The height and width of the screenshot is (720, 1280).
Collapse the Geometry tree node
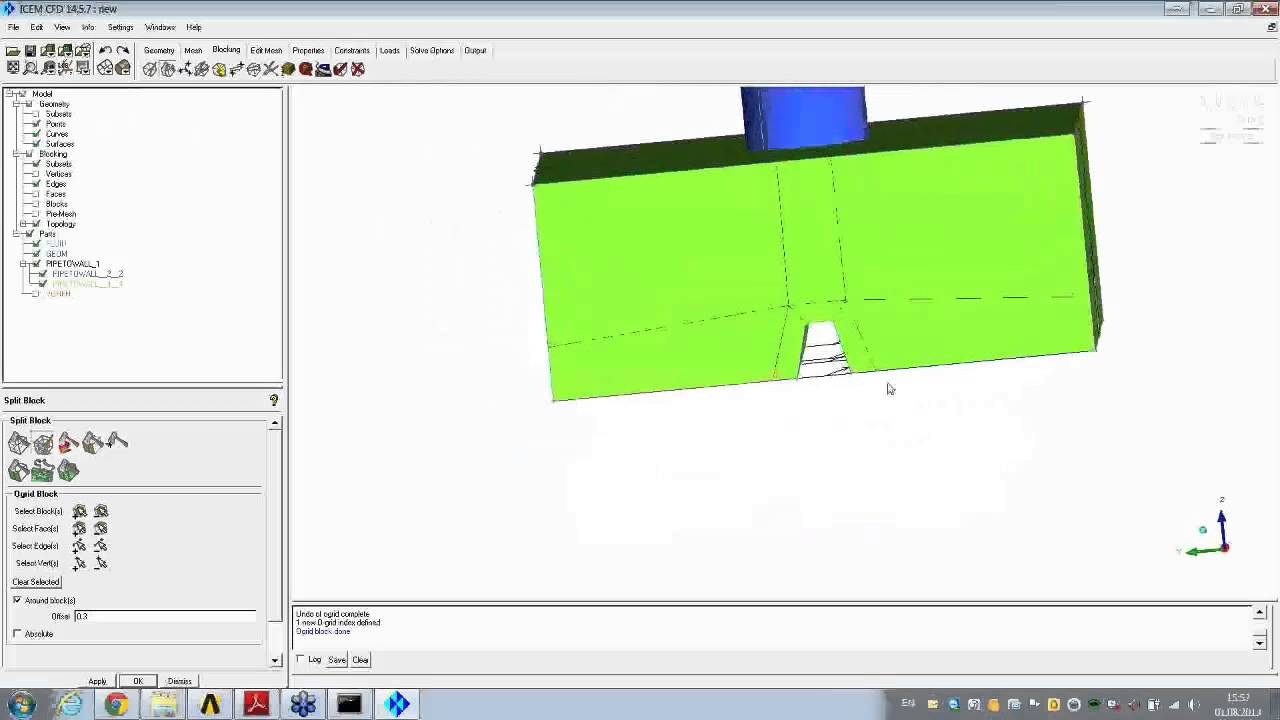pyautogui.click(x=16, y=104)
